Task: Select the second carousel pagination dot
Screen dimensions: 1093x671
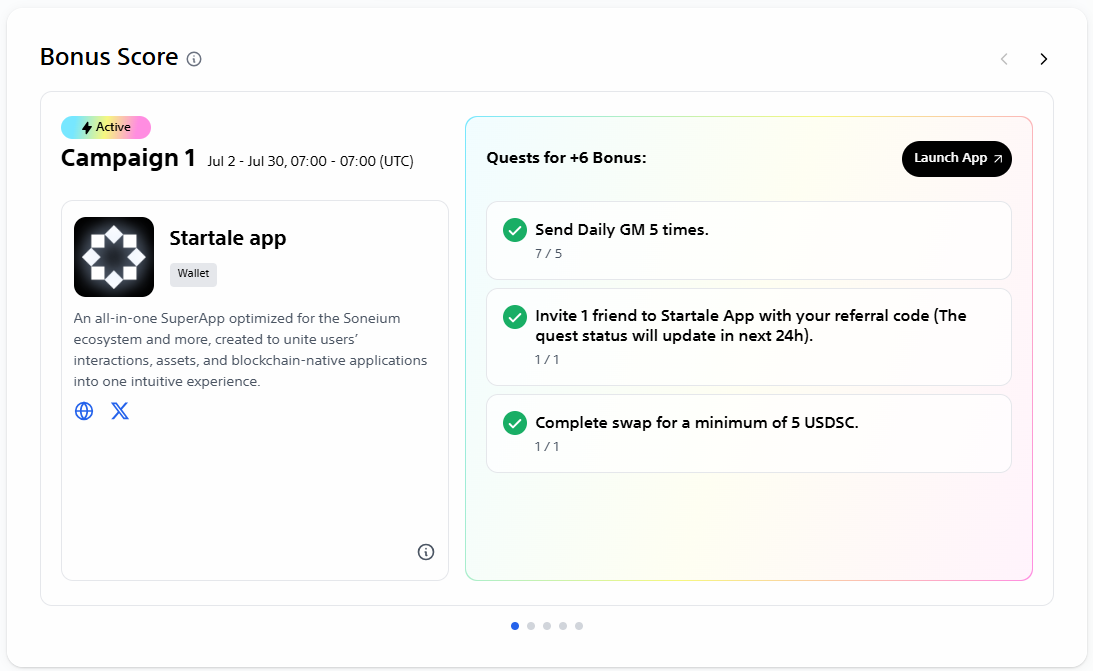Action: pos(530,626)
